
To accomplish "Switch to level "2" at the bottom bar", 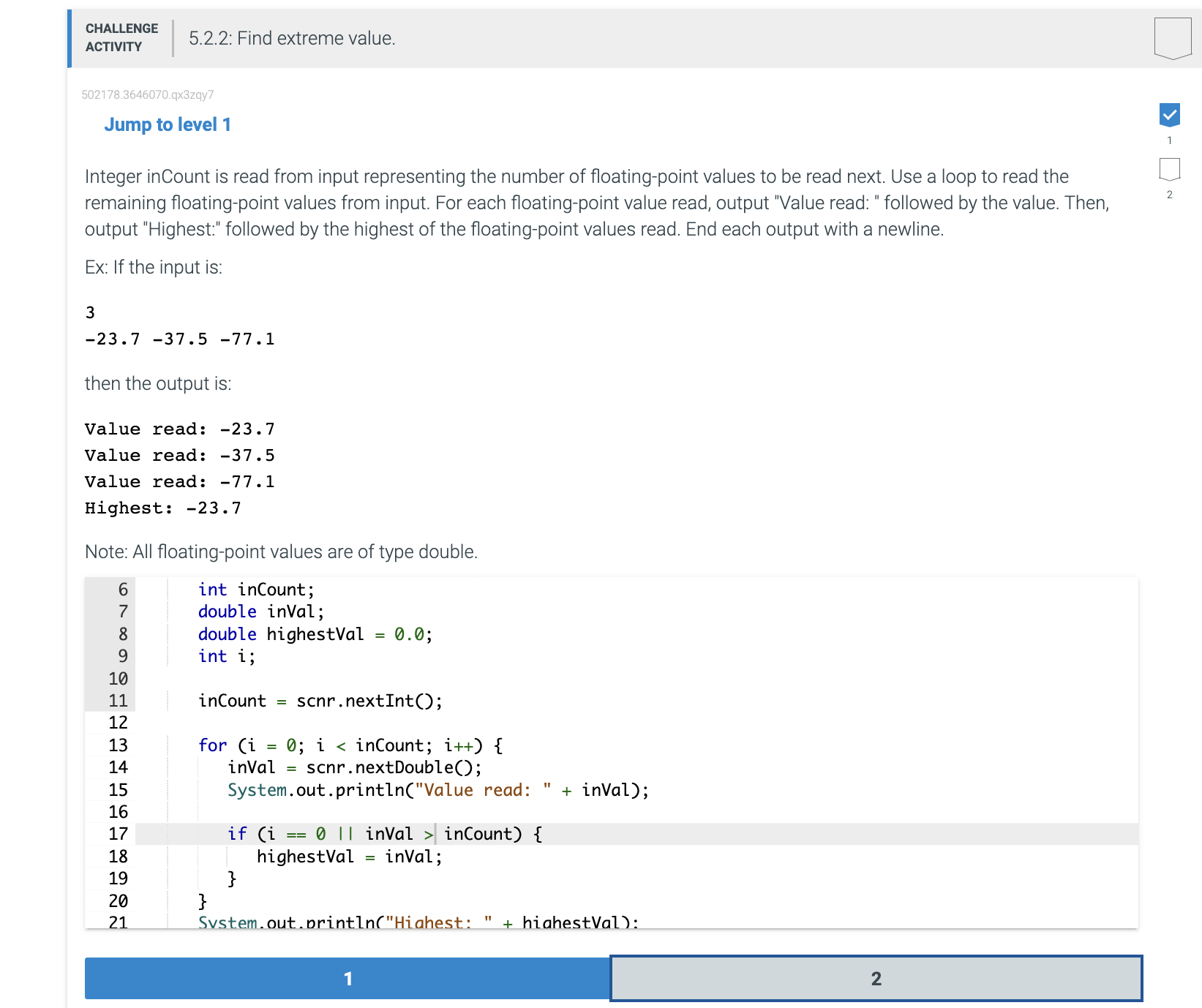I will 875,978.
